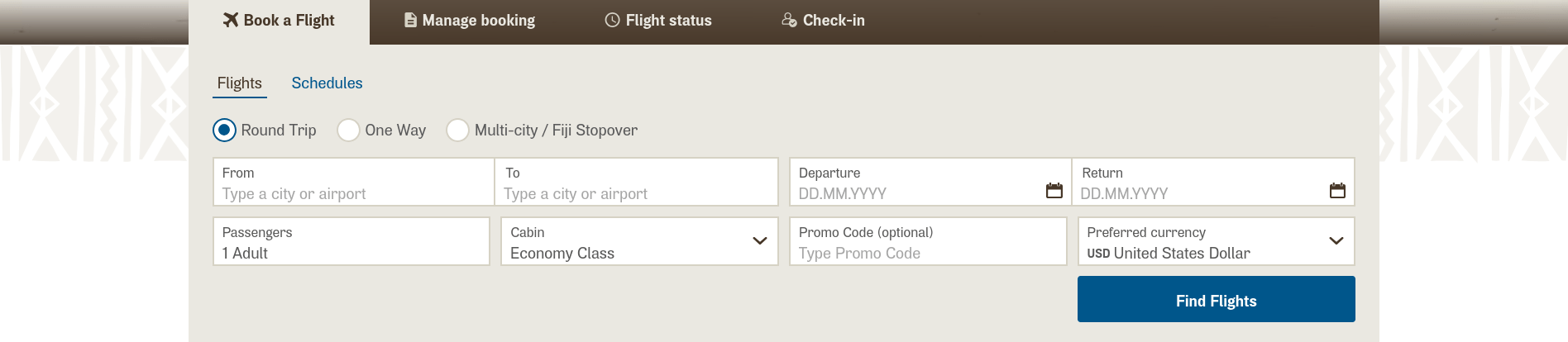This screenshot has height=342, width=1568.
Task: Choose Multi-city / Fiji Stopover option
Action: [457, 130]
